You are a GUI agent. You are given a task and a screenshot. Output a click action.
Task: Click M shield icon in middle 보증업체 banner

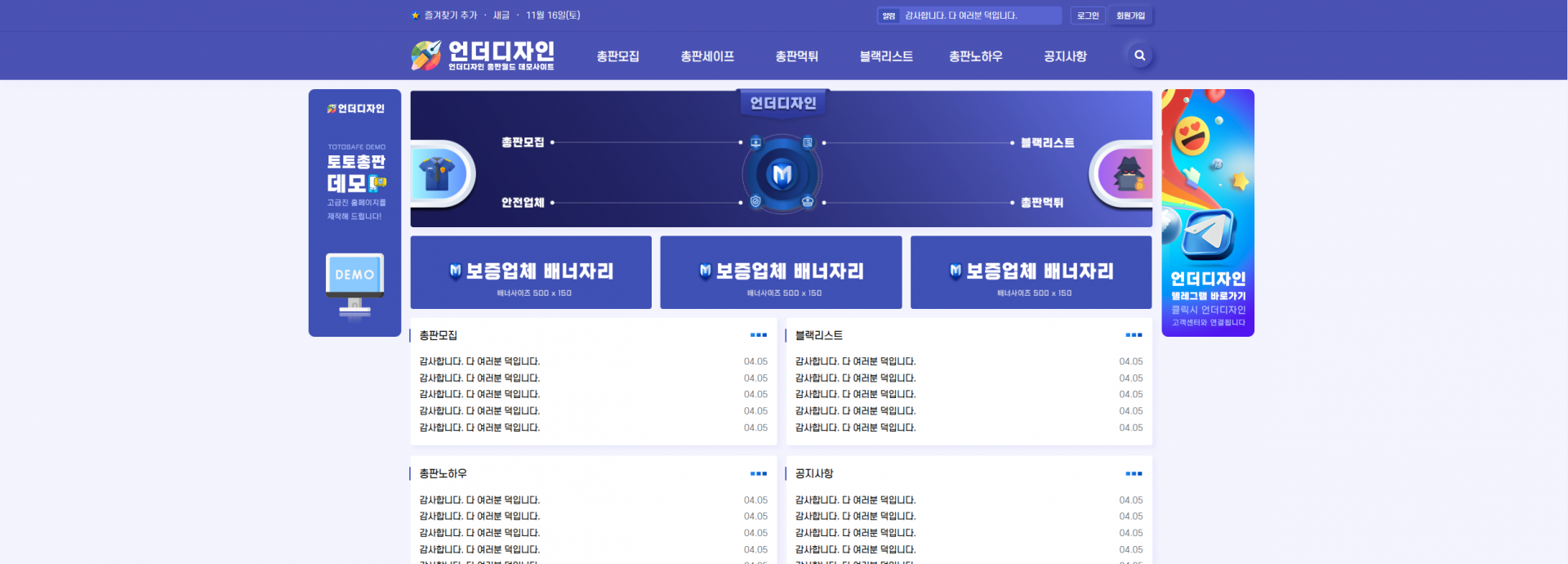coord(706,271)
